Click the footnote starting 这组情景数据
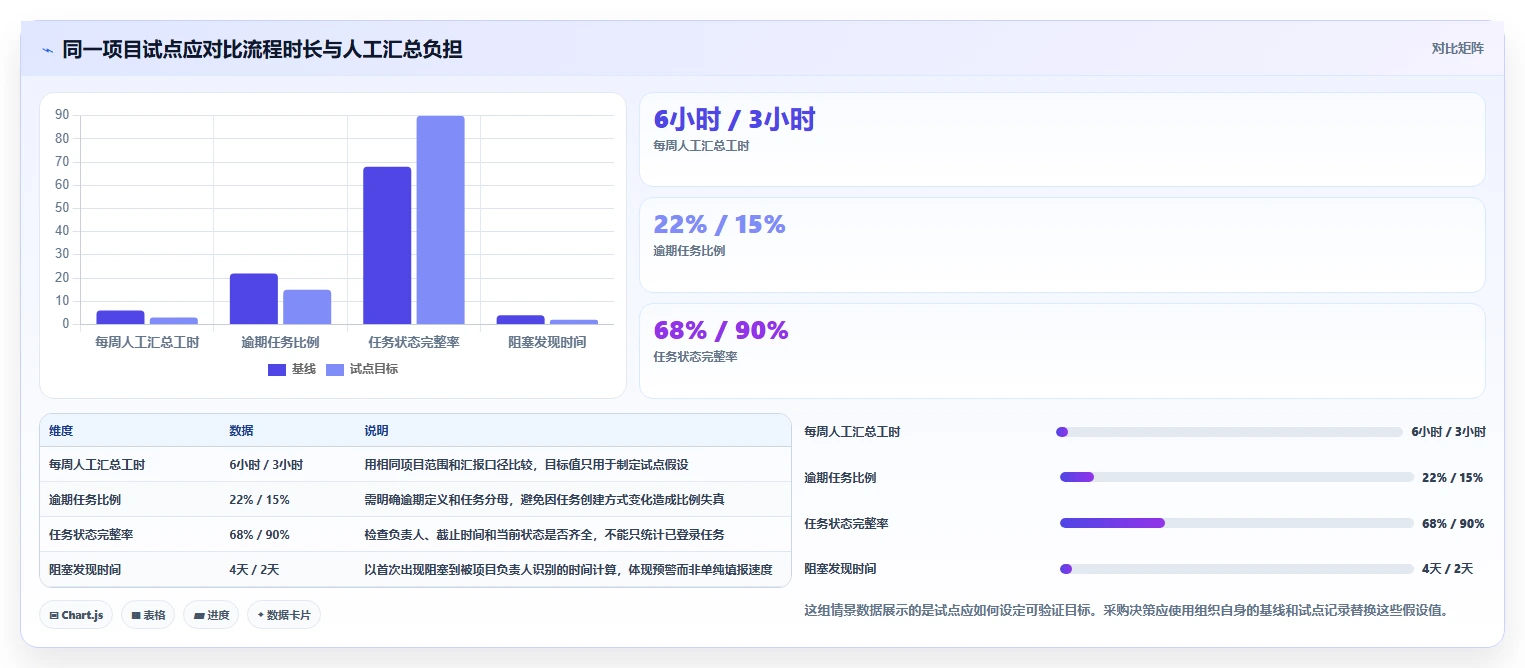This screenshot has width=1525, height=668. [x=1126, y=610]
